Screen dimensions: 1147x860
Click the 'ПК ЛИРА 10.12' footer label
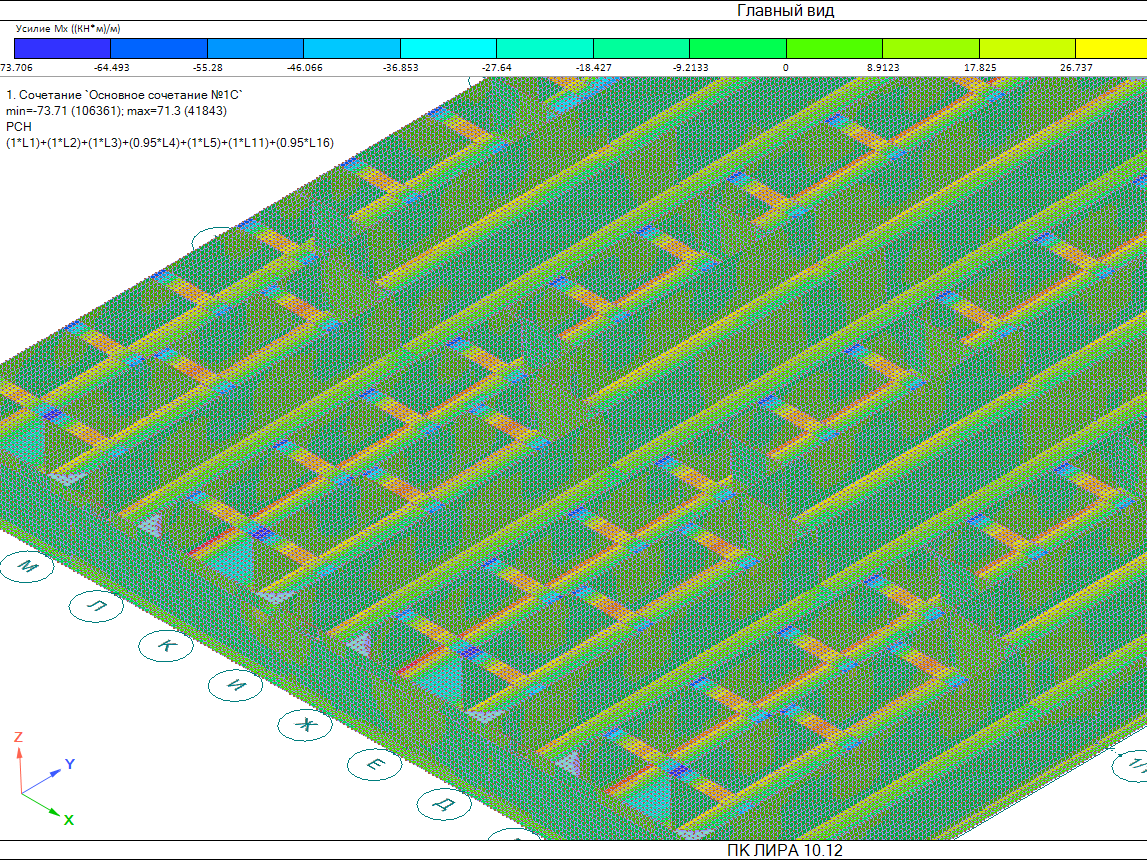[x=785, y=850]
